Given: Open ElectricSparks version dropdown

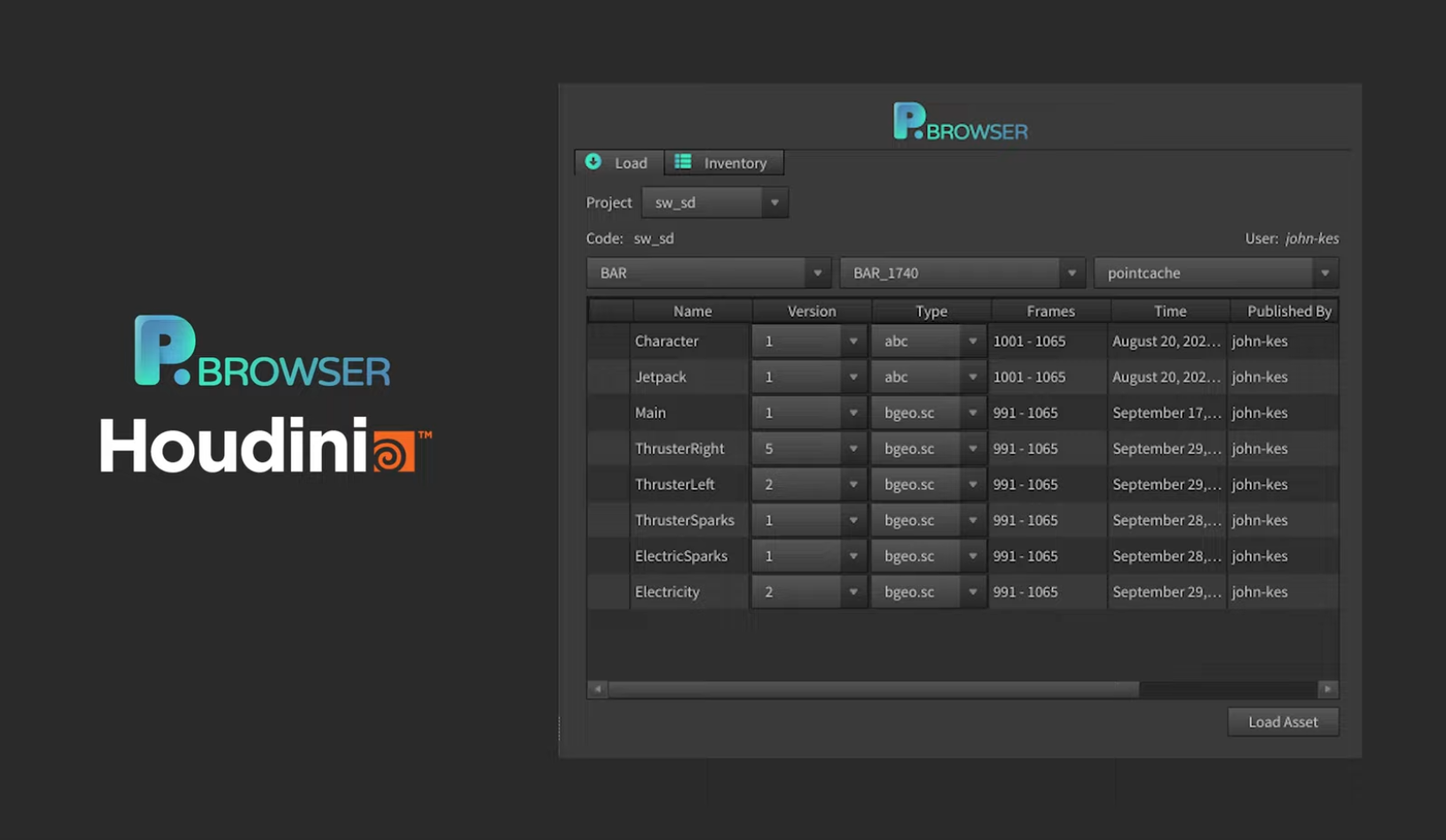Looking at the screenshot, I should (809, 556).
